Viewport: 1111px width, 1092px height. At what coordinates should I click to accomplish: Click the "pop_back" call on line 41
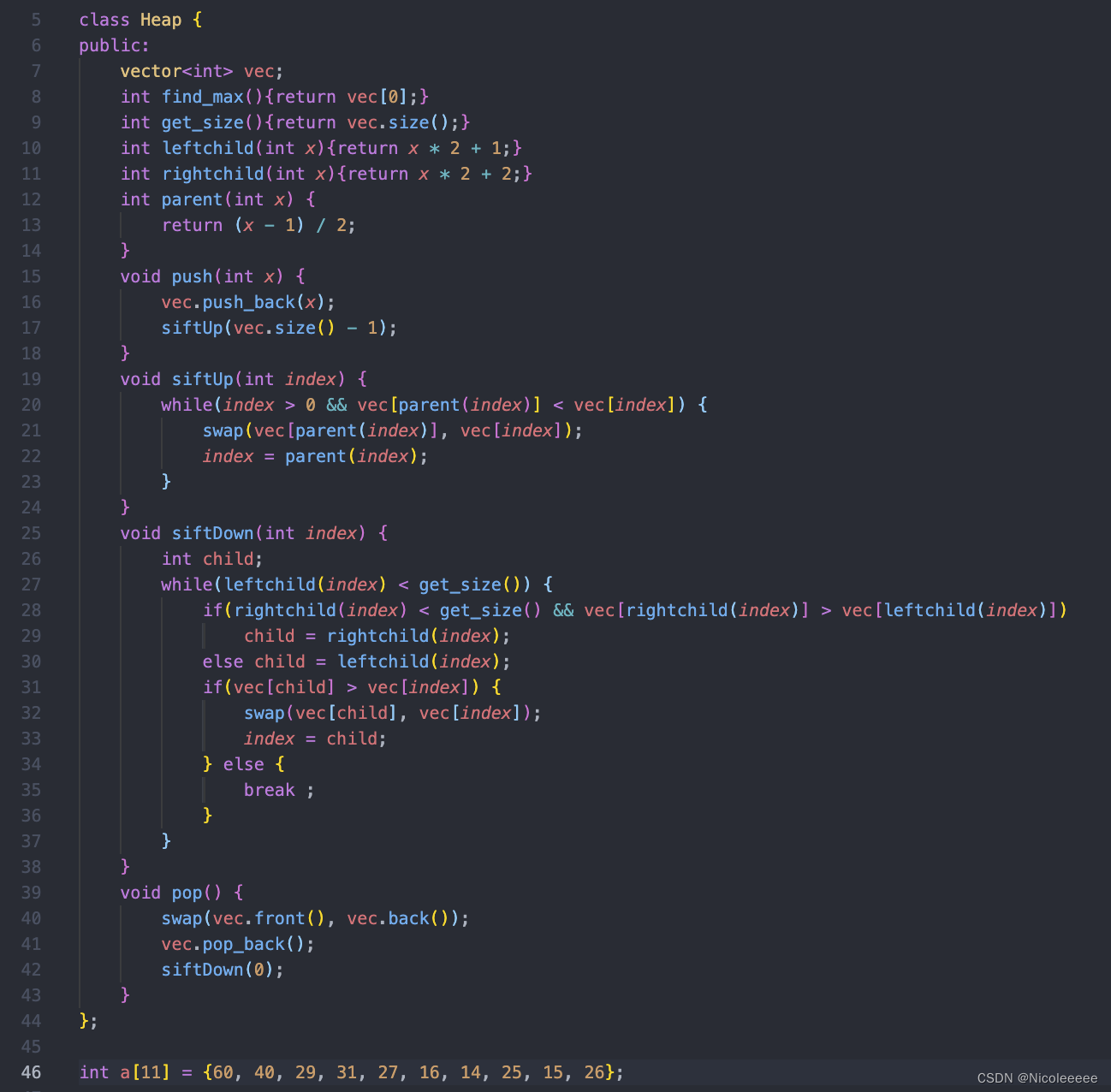[x=244, y=944]
